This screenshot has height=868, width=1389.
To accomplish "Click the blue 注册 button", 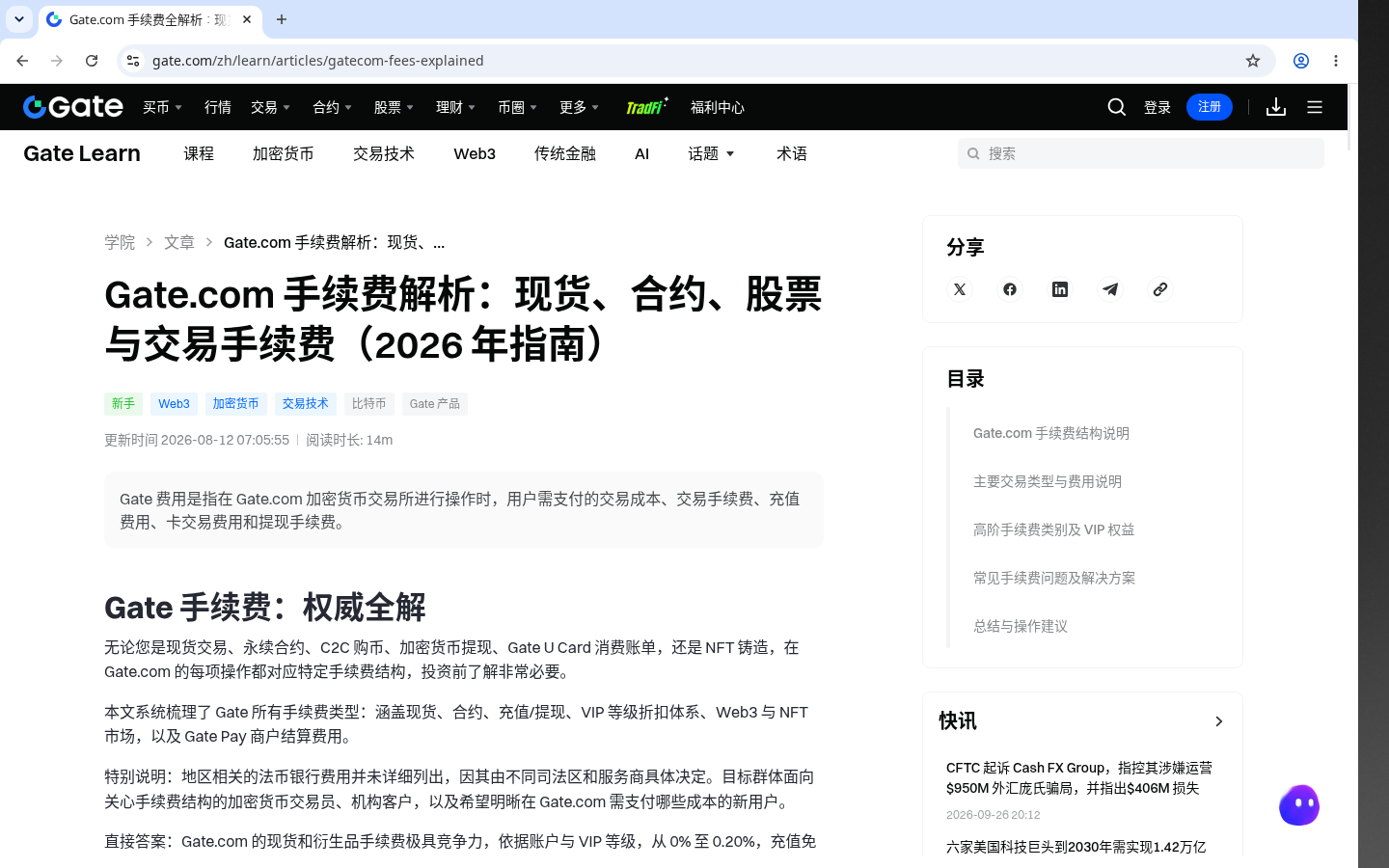I will [1210, 107].
